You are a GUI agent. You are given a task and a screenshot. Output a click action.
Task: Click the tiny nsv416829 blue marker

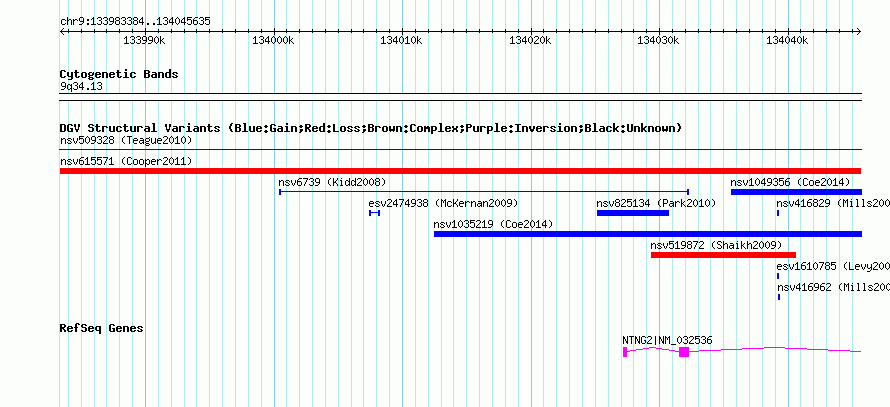point(778,213)
